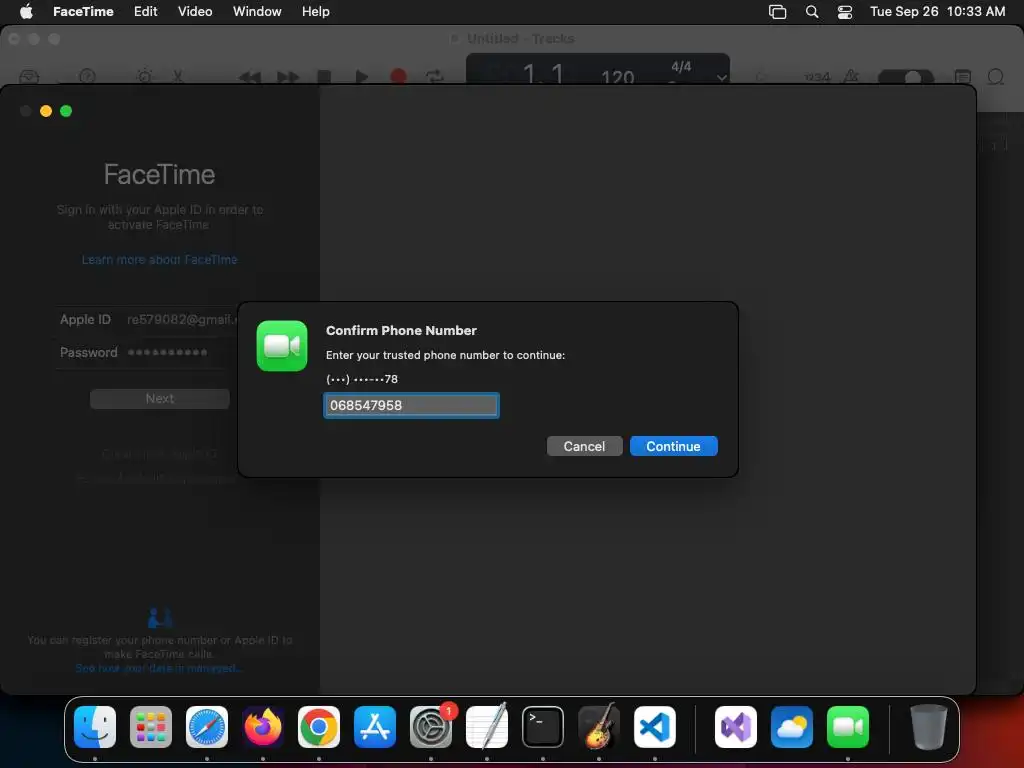Open System Settings from the Dock
The height and width of the screenshot is (768, 1024).
(431, 727)
